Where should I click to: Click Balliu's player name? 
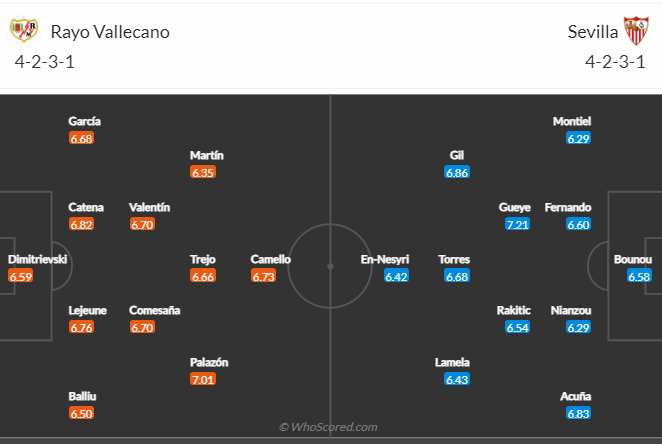tap(82, 396)
